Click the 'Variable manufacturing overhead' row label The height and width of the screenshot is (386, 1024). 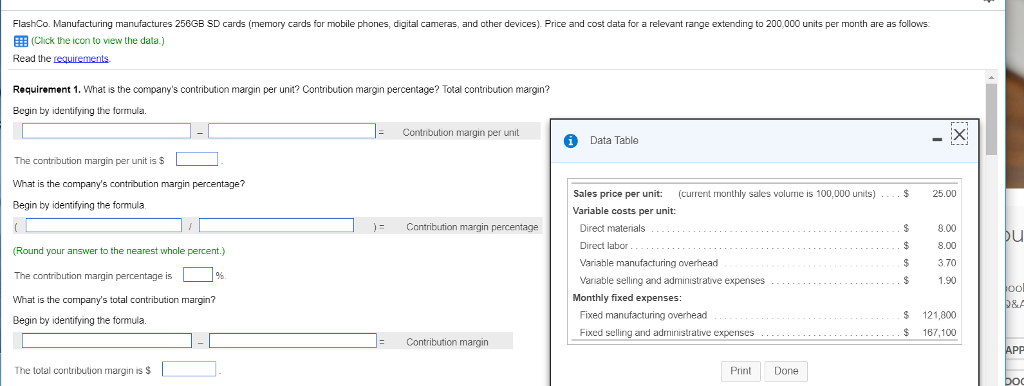[x=649, y=263]
